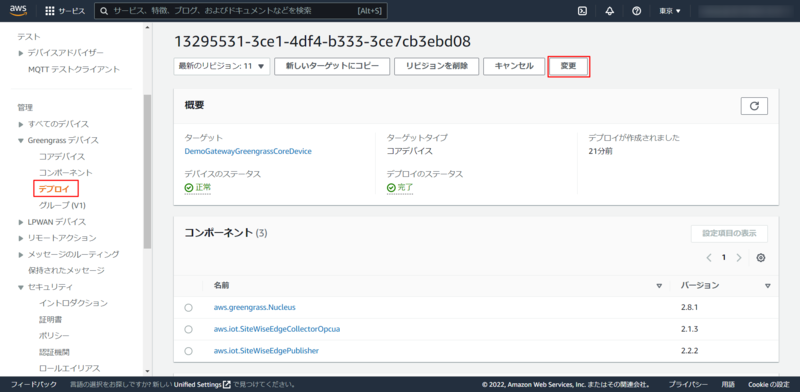Screen dimensions: 800x392
Task: Click デバイスのステータス 正常 status
Action: (x=197, y=188)
